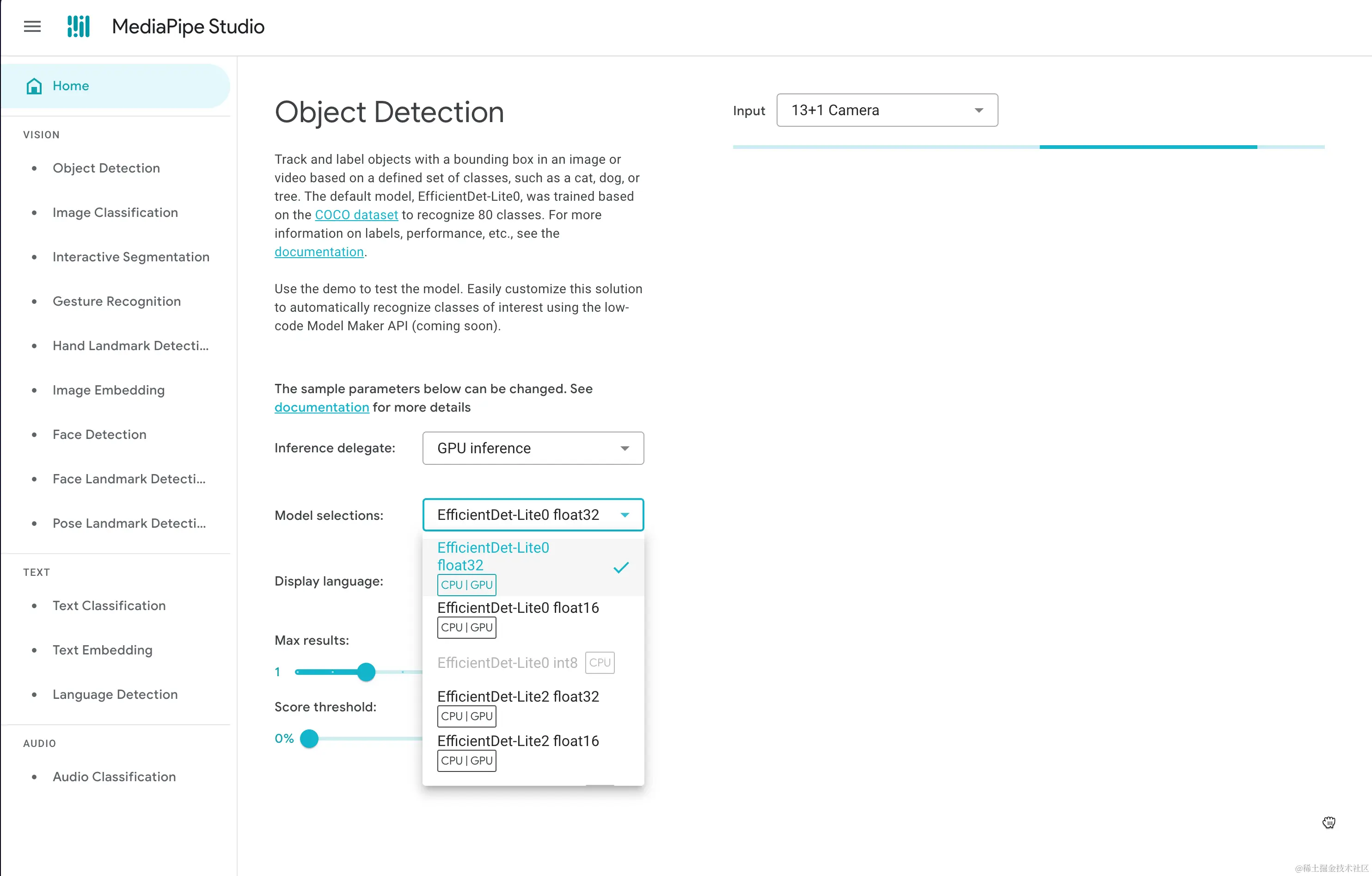Click checkmark beside EfficientDet-Lite0 float32 option
Viewport: 1372px width, 876px height.
coord(620,567)
